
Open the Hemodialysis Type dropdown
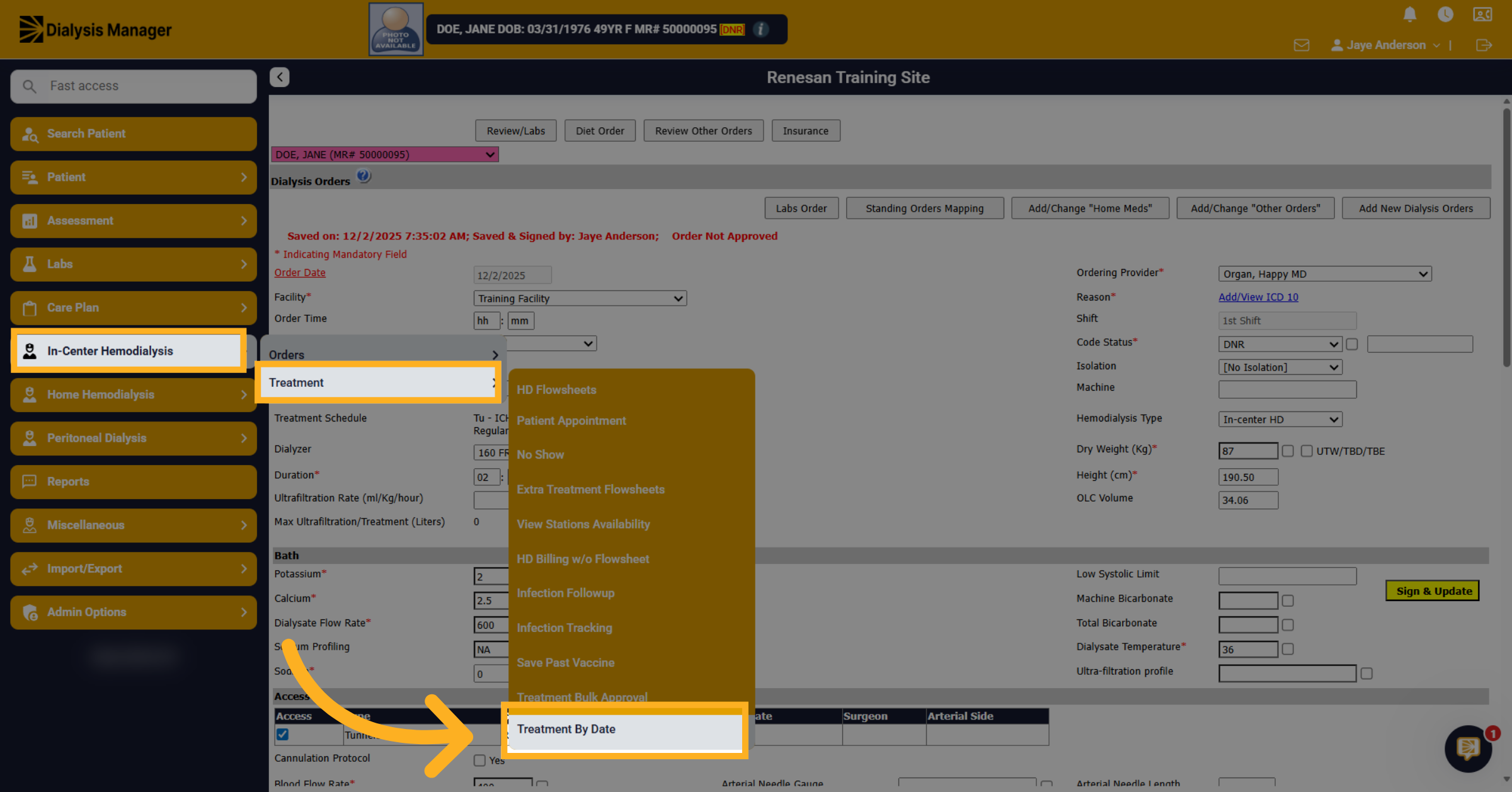point(1280,419)
